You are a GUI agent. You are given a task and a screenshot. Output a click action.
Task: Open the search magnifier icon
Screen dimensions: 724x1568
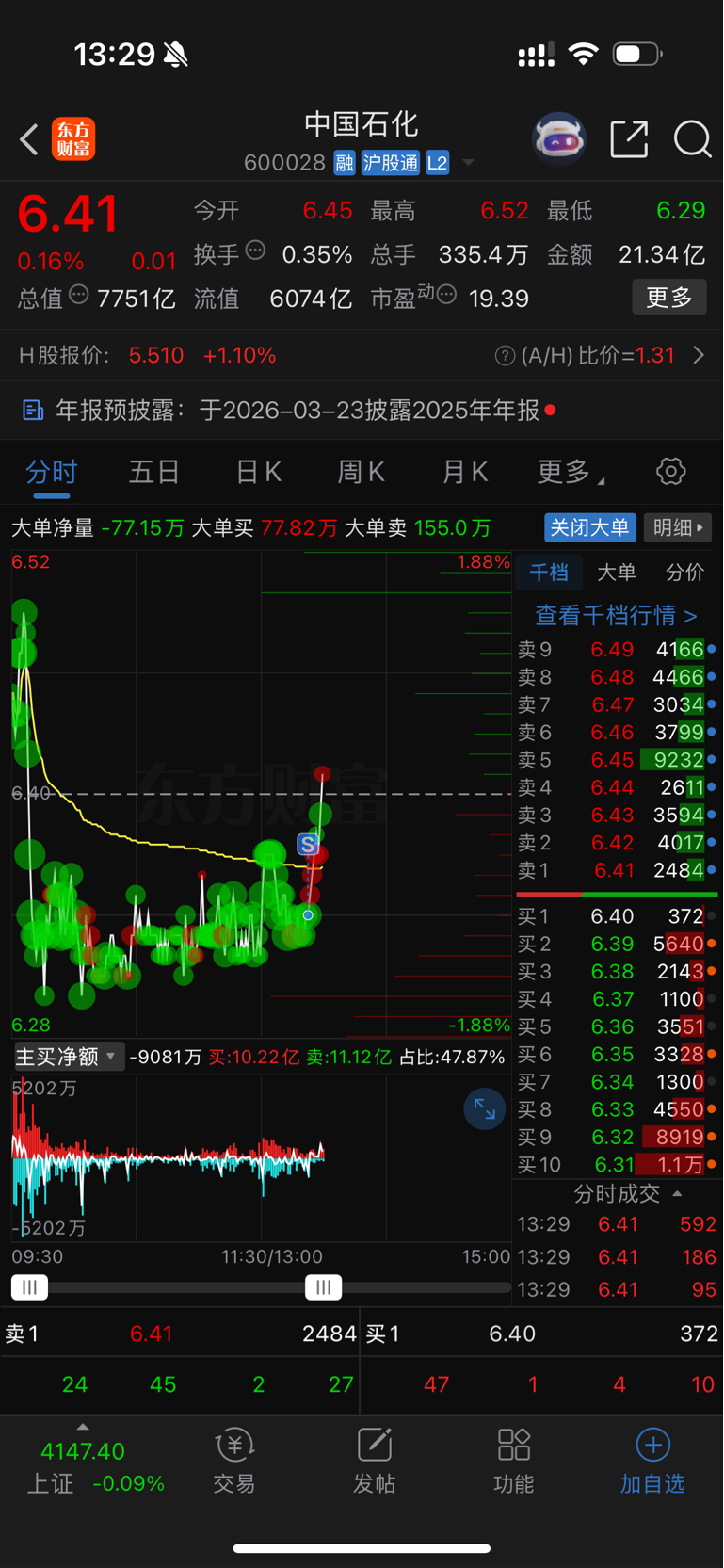pyautogui.click(x=692, y=139)
